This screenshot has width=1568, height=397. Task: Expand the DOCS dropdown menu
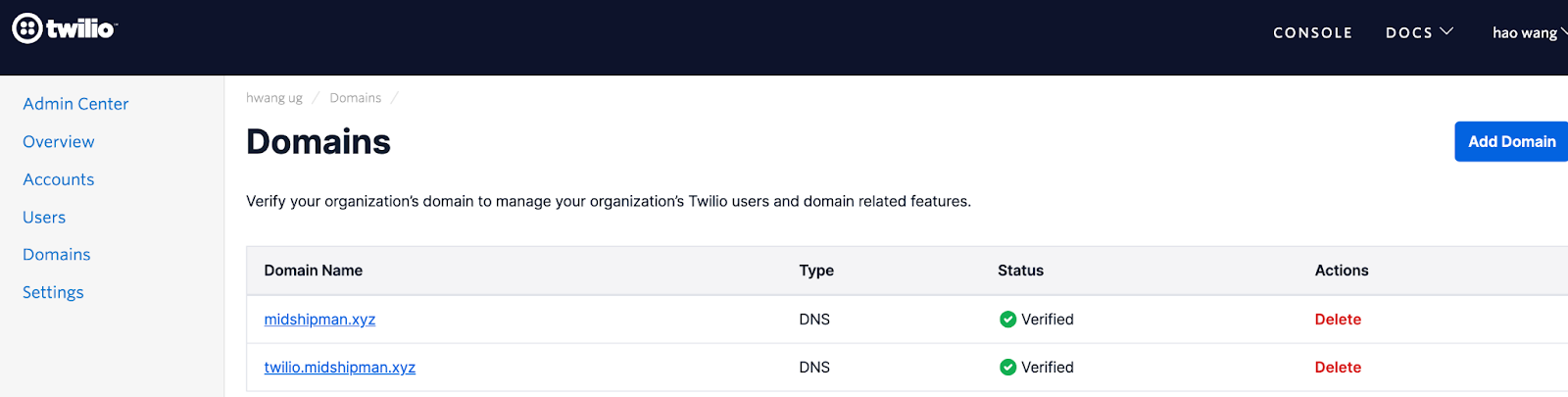[x=1418, y=32]
